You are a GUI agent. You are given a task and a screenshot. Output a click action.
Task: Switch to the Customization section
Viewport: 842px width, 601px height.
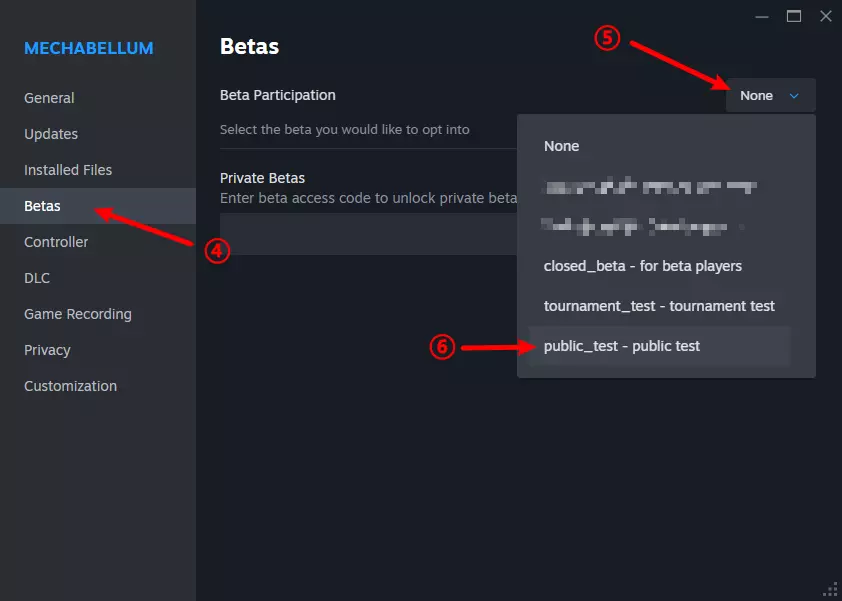[70, 386]
